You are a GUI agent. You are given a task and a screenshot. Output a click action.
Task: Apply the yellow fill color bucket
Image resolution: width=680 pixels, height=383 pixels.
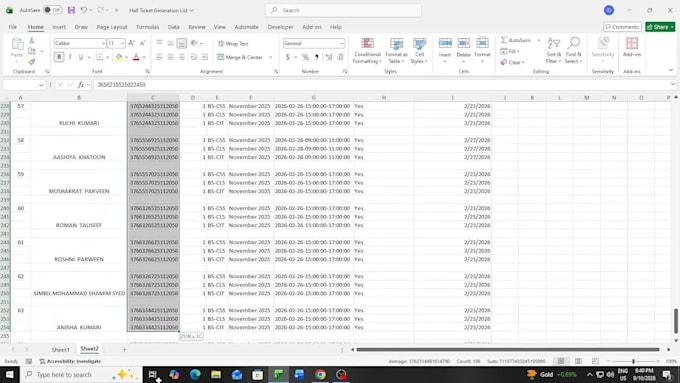tap(118, 57)
